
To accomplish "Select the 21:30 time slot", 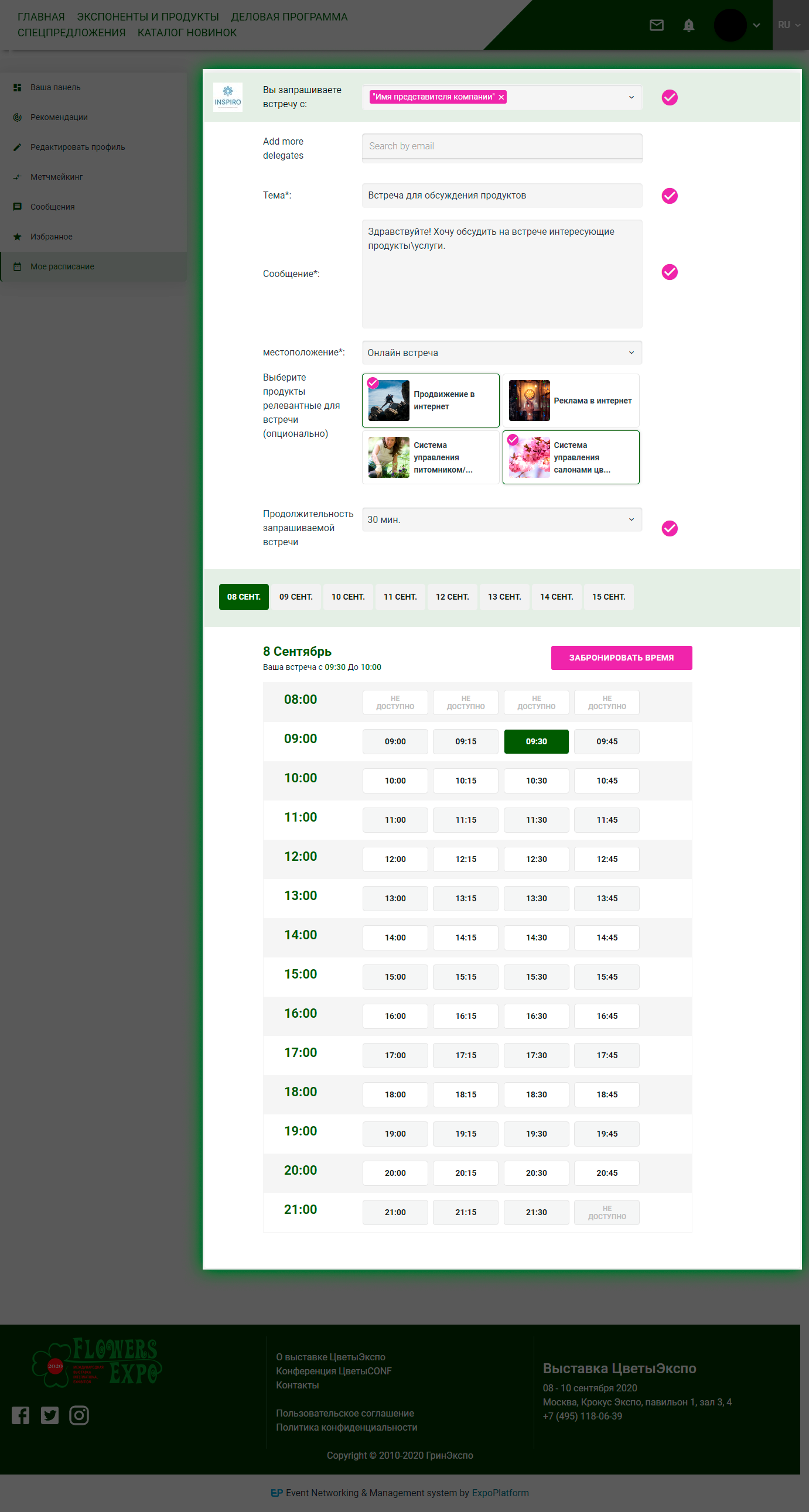I will tap(537, 1212).
